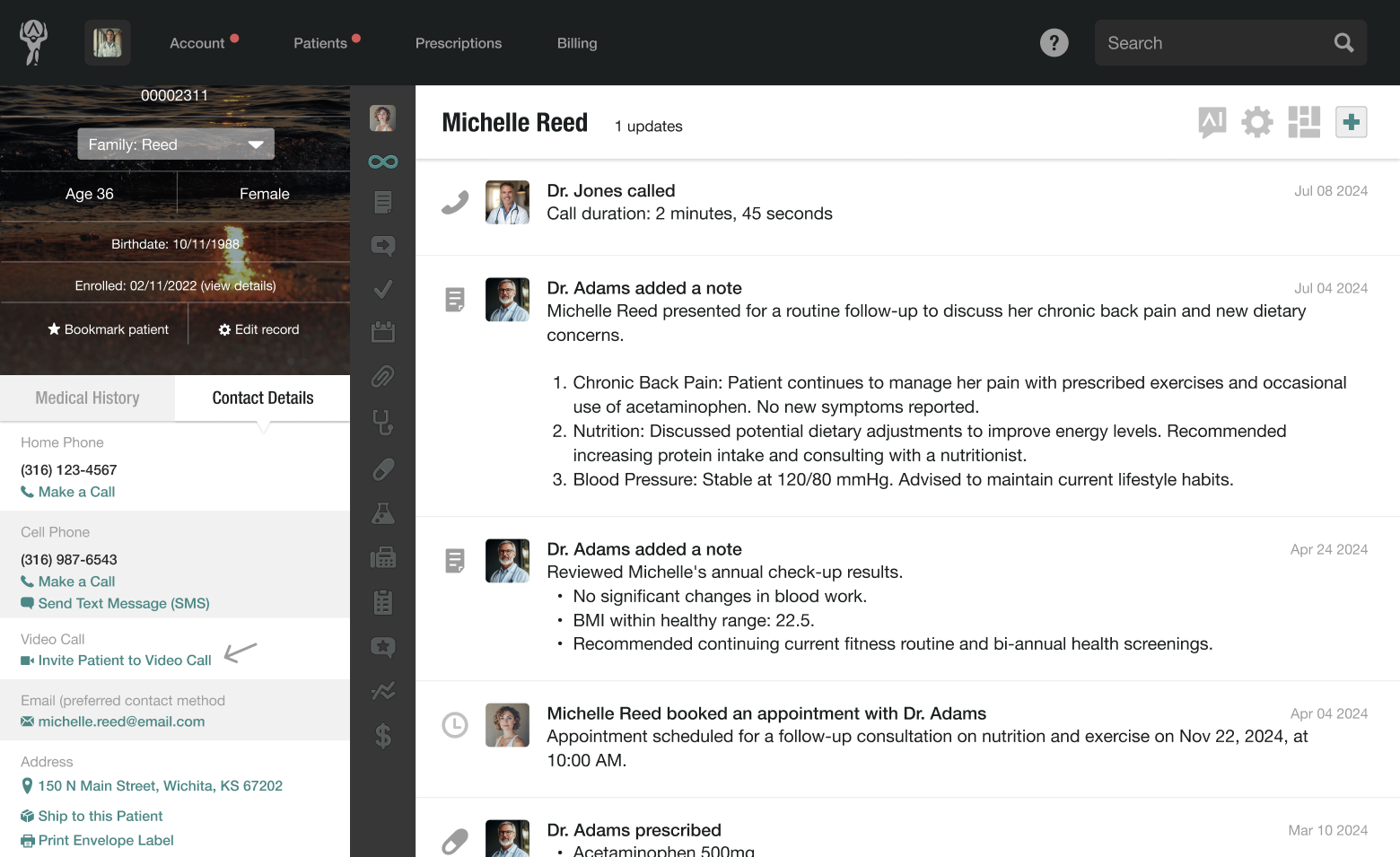Click the '1 updates' label
Screen dimensions: 1400x857
coord(649,127)
